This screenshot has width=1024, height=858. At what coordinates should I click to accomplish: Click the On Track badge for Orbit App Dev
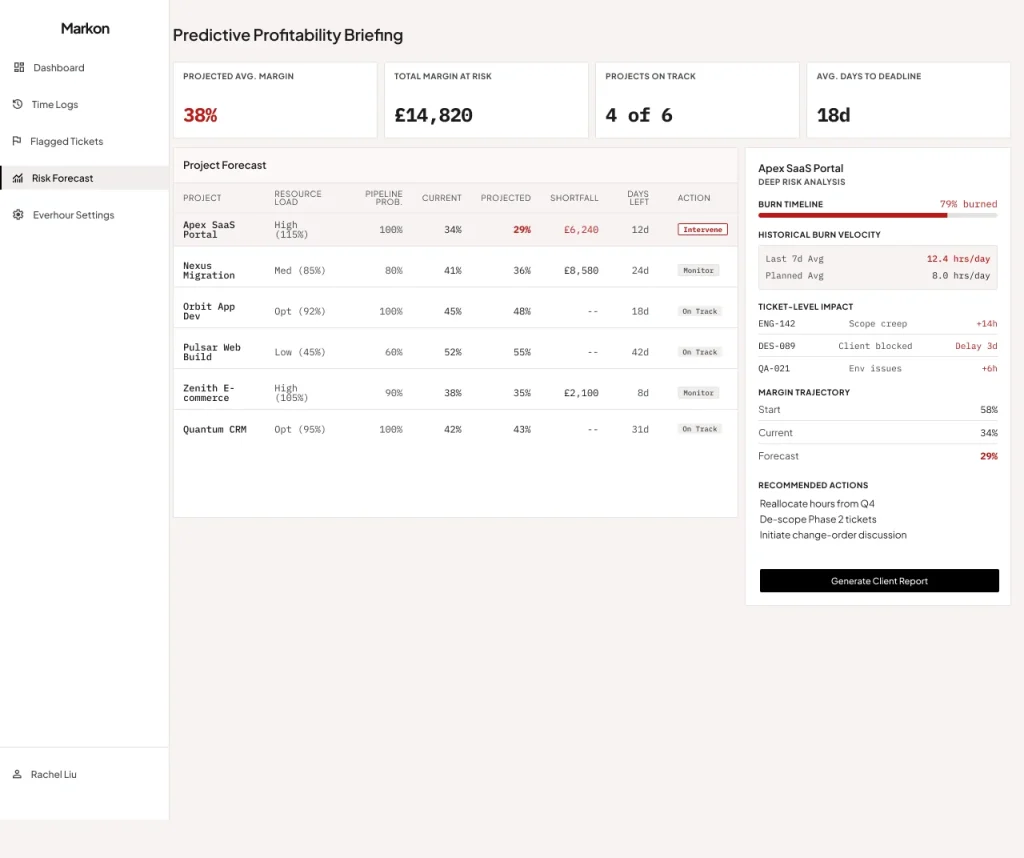click(x=699, y=311)
